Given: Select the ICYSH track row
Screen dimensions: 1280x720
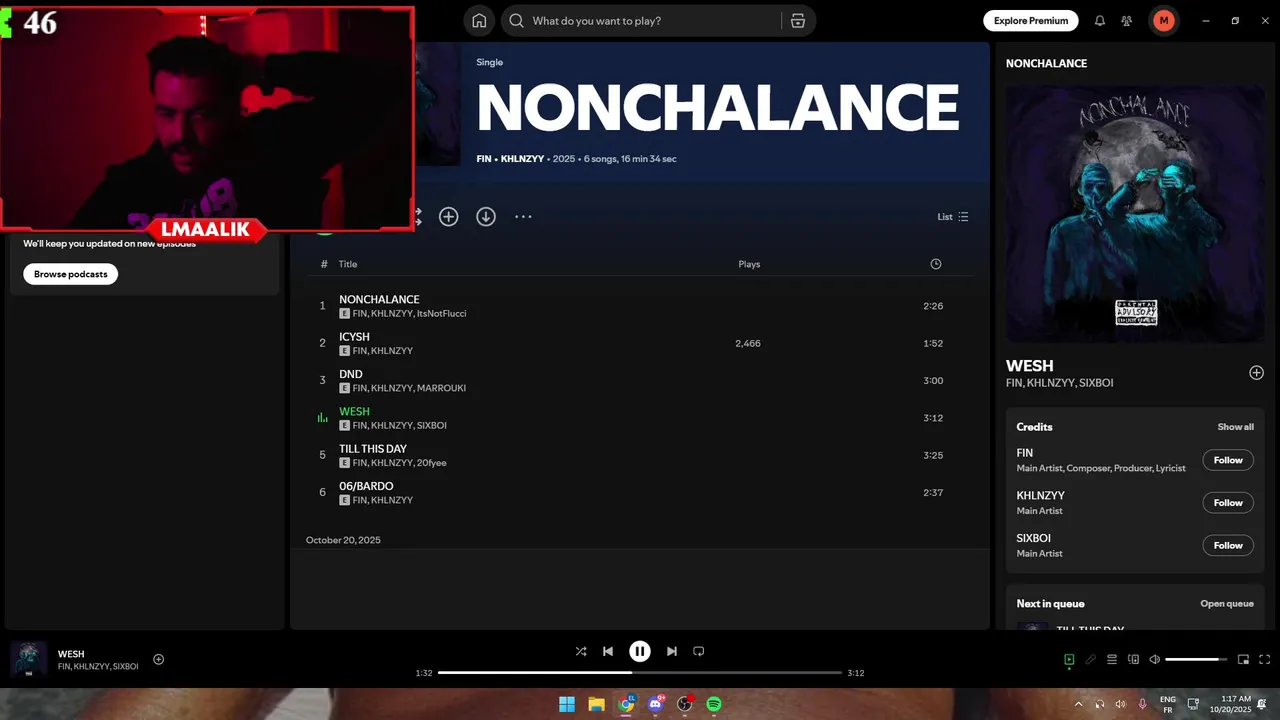Looking at the screenshot, I should (x=639, y=343).
